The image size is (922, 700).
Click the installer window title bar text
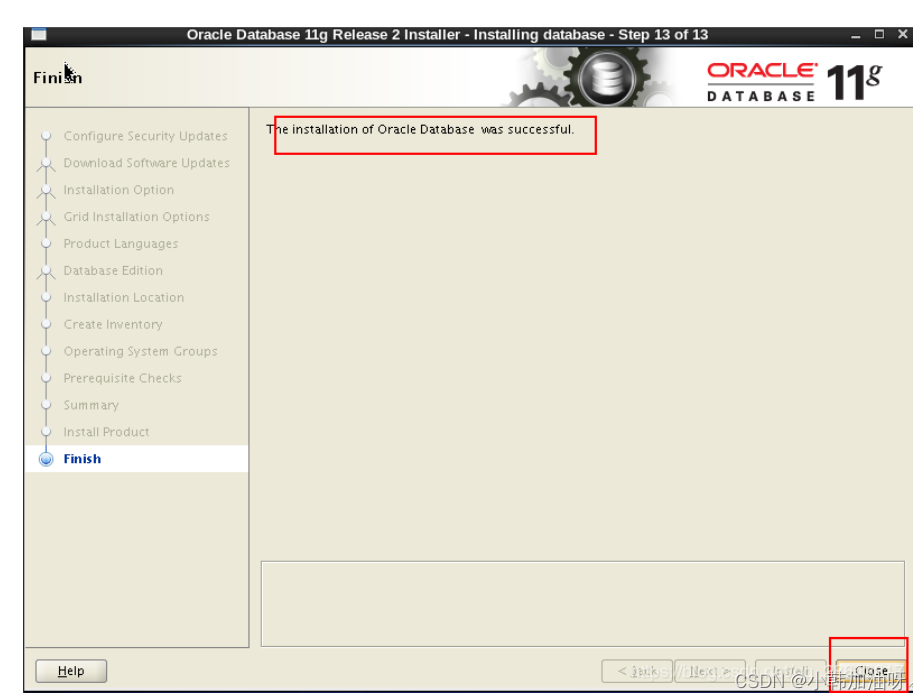pyautogui.click(x=447, y=35)
